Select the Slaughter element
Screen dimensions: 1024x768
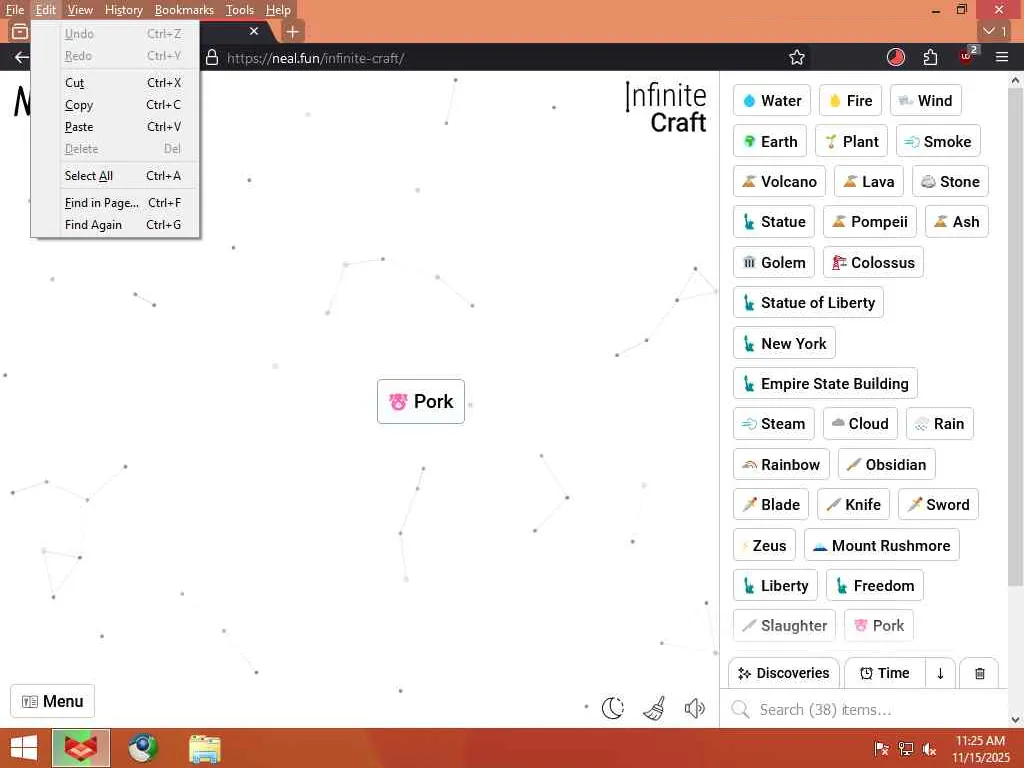point(784,626)
